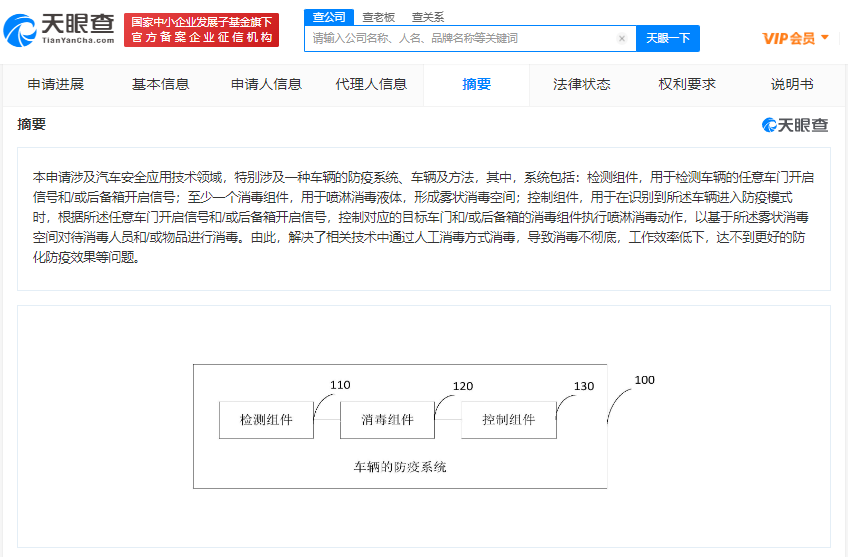Switch to the 查关系 search tab

pyautogui.click(x=428, y=17)
